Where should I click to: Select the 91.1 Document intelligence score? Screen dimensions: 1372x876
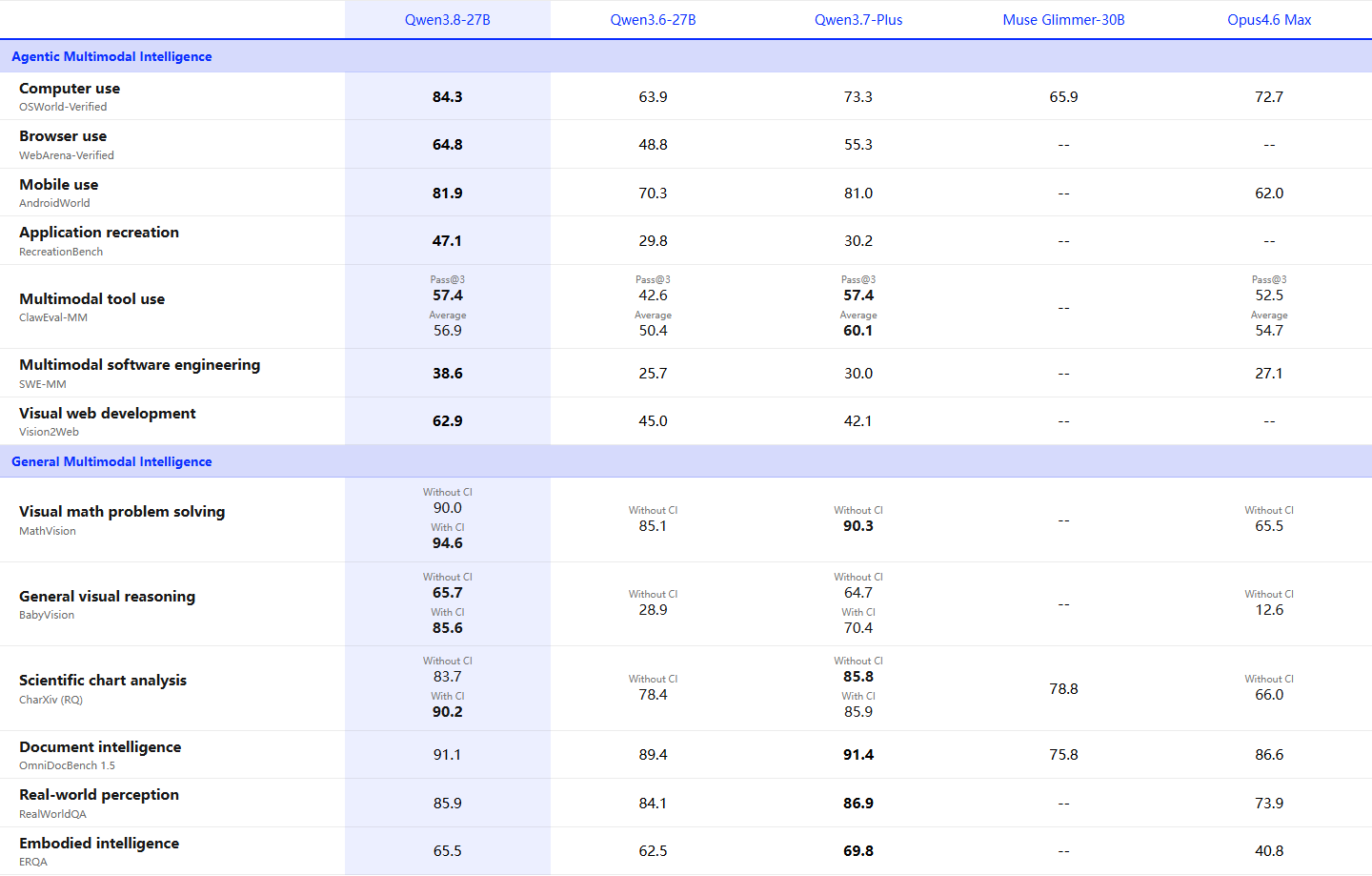pyautogui.click(x=447, y=755)
